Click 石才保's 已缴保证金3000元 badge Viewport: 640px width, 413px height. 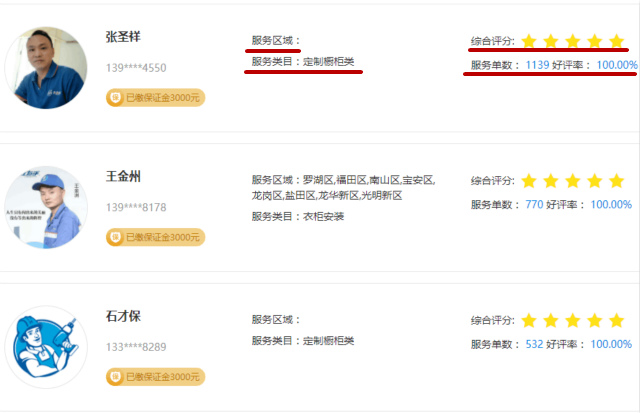click(156, 377)
